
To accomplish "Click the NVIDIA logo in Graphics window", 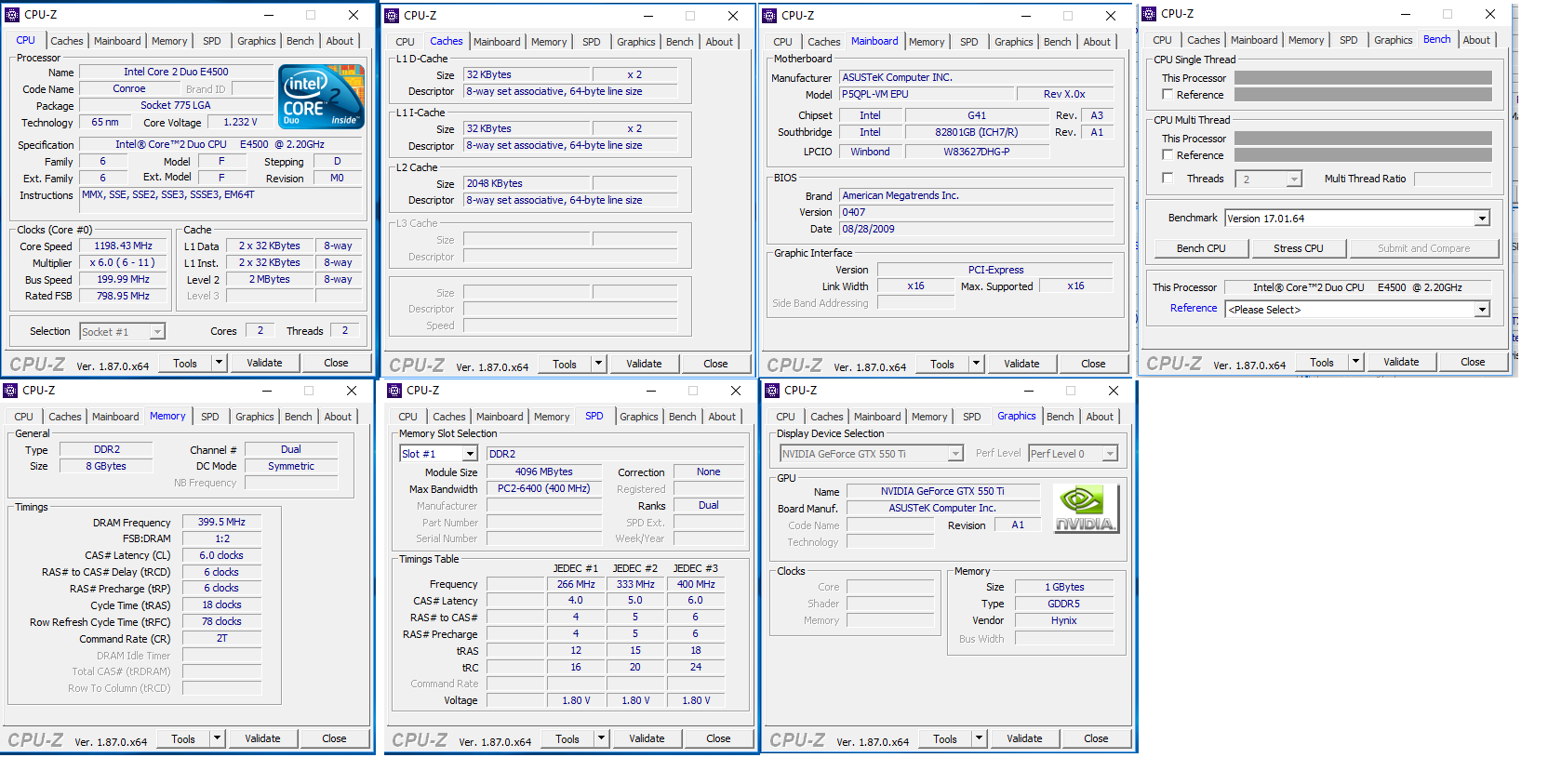I will click(1086, 509).
